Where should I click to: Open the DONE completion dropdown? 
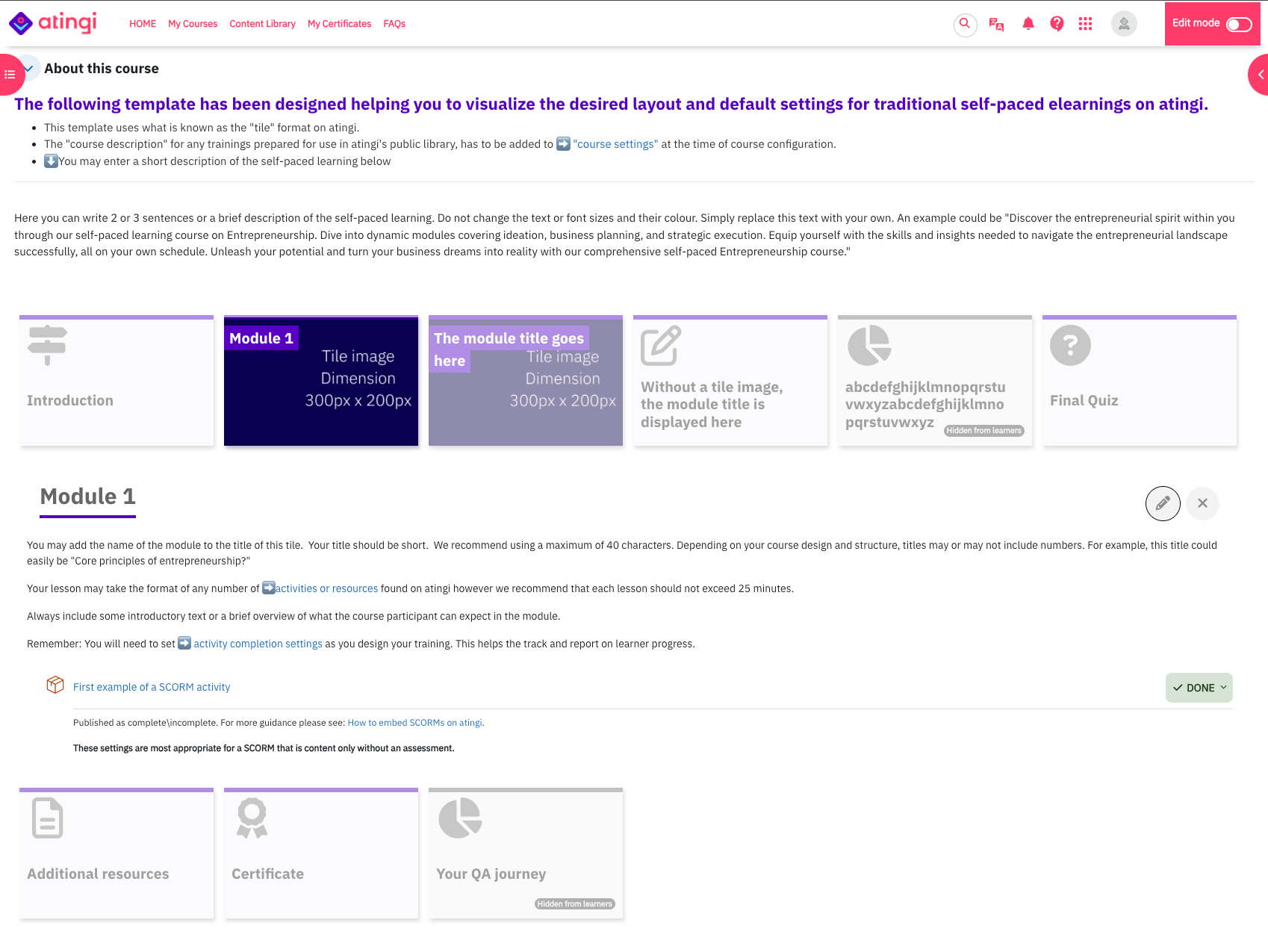coord(1199,688)
